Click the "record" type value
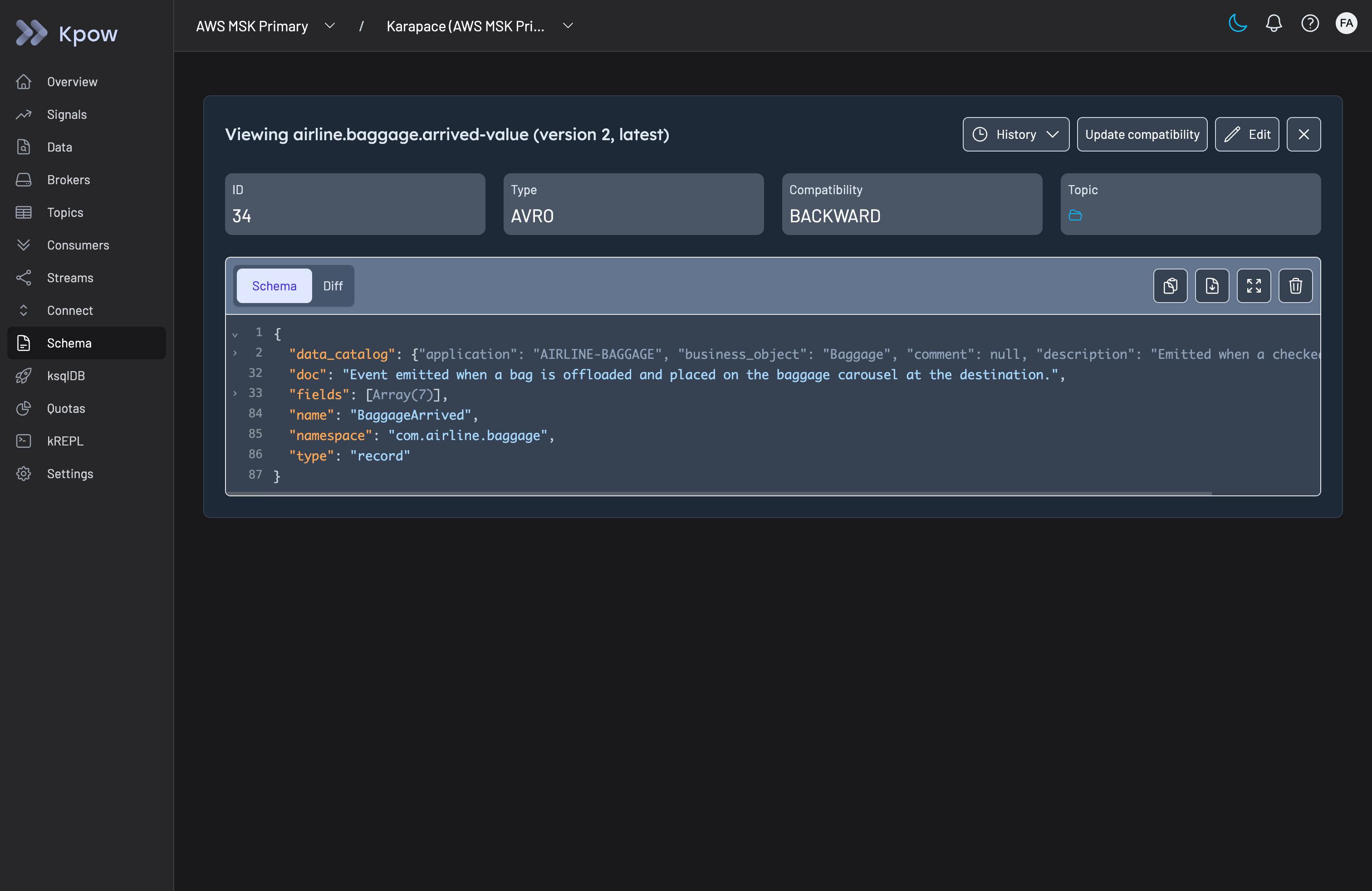 380,456
